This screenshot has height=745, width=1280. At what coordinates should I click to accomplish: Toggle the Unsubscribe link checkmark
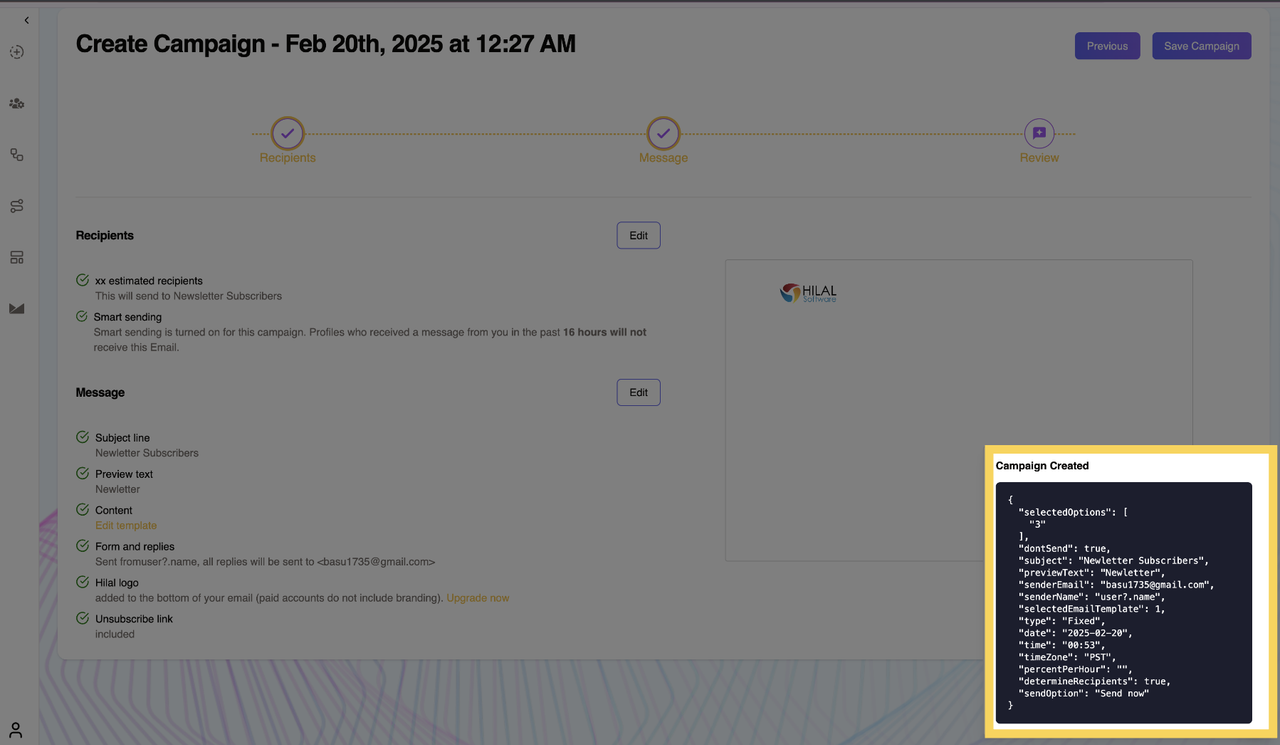(x=81, y=618)
